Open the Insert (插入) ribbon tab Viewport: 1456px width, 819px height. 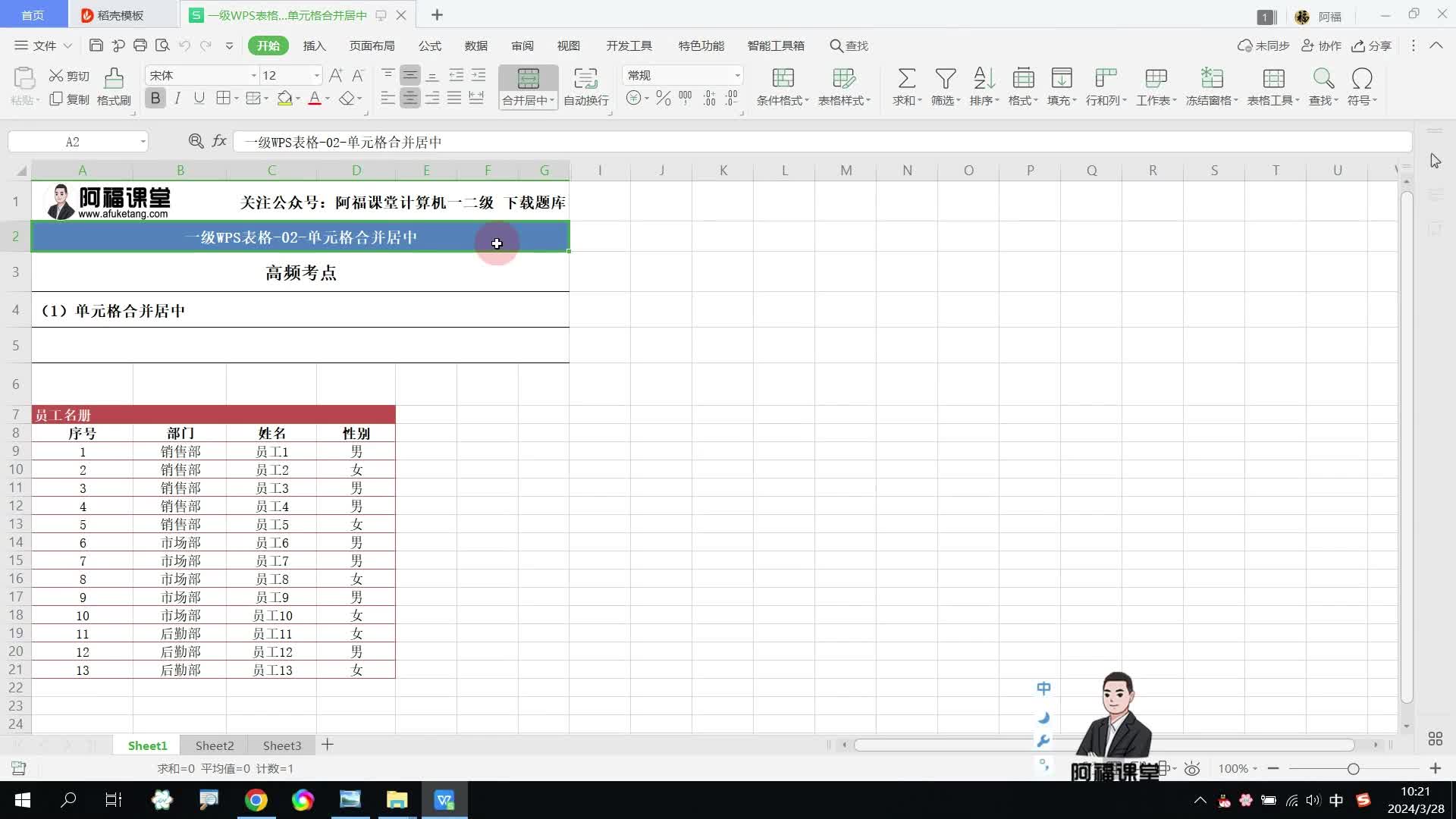click(x=314, y=45)
